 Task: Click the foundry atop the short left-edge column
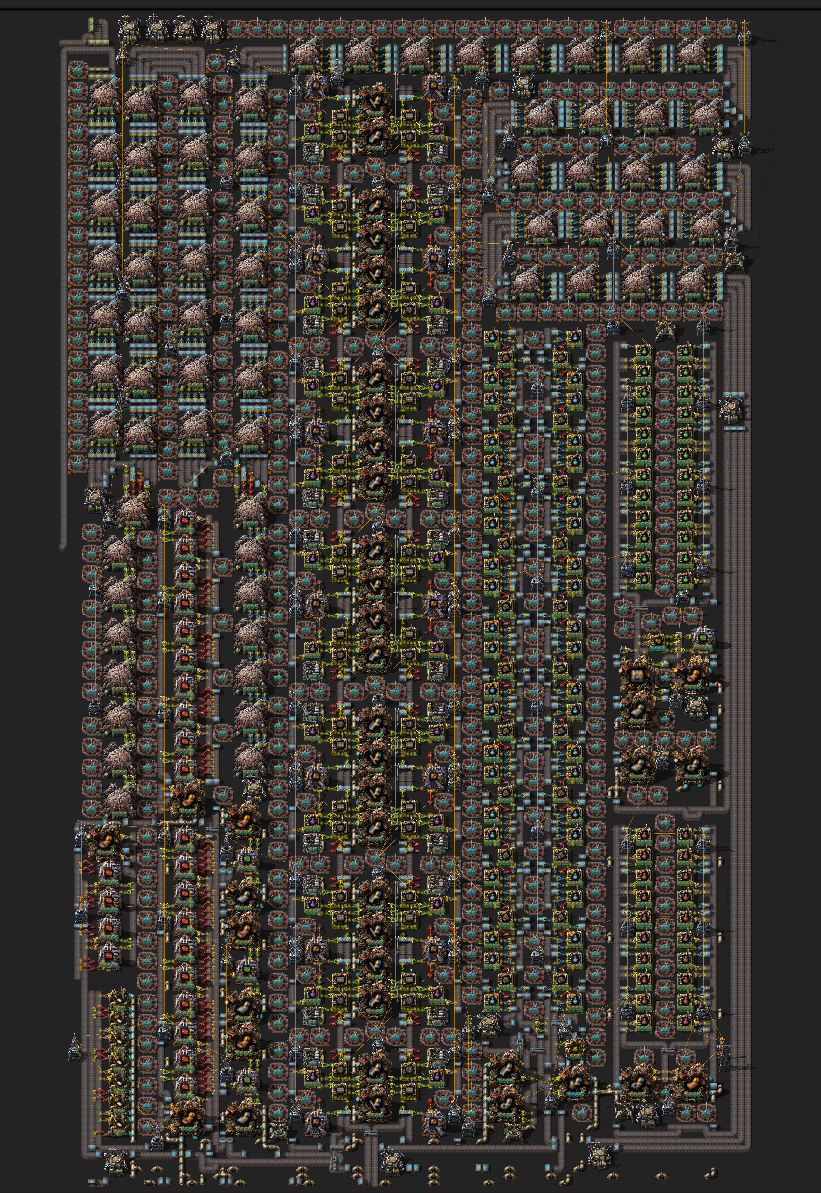coord(102,840)
